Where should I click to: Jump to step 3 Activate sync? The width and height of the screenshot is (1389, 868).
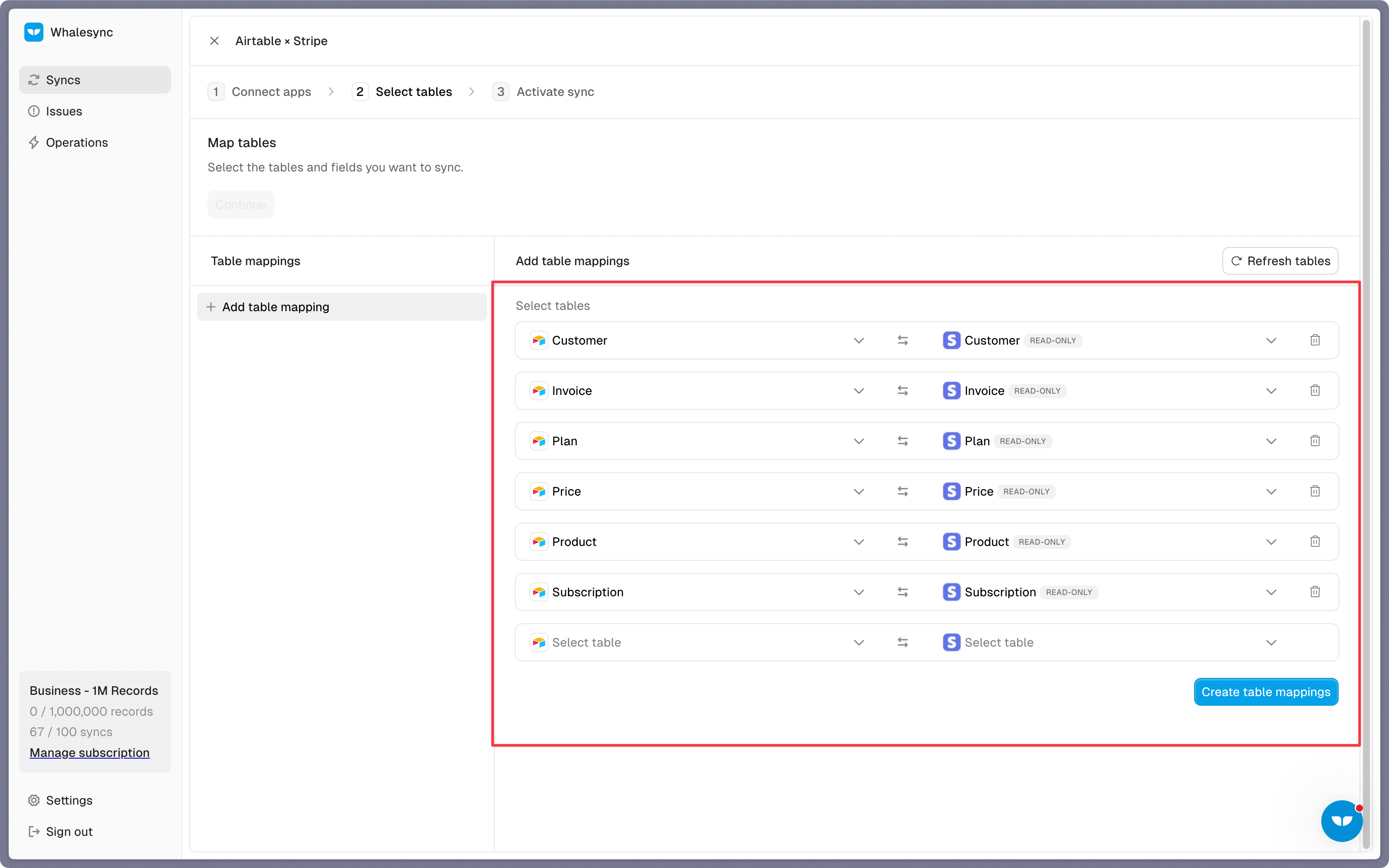coord(543,92)
